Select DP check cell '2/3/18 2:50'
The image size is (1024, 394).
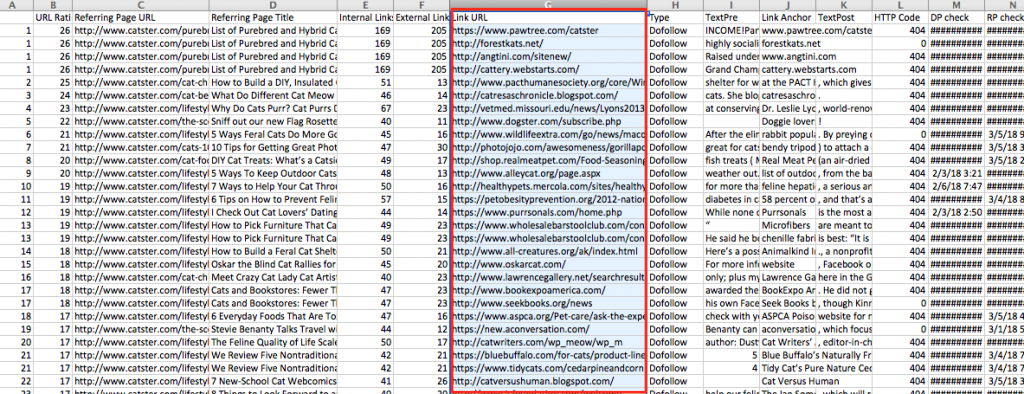pyautogui.click(x=957, y=212)
